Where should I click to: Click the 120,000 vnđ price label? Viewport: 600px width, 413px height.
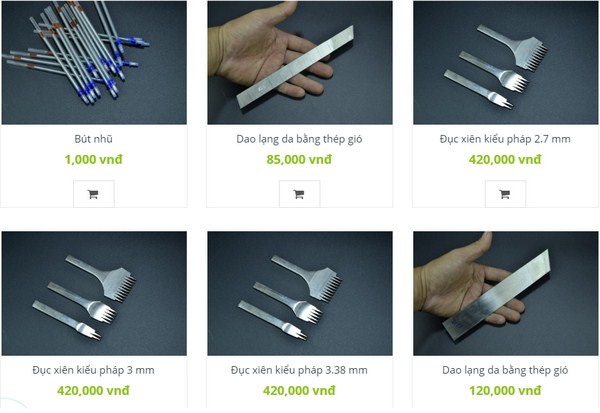pyautogui.click(x=505, y=391)
